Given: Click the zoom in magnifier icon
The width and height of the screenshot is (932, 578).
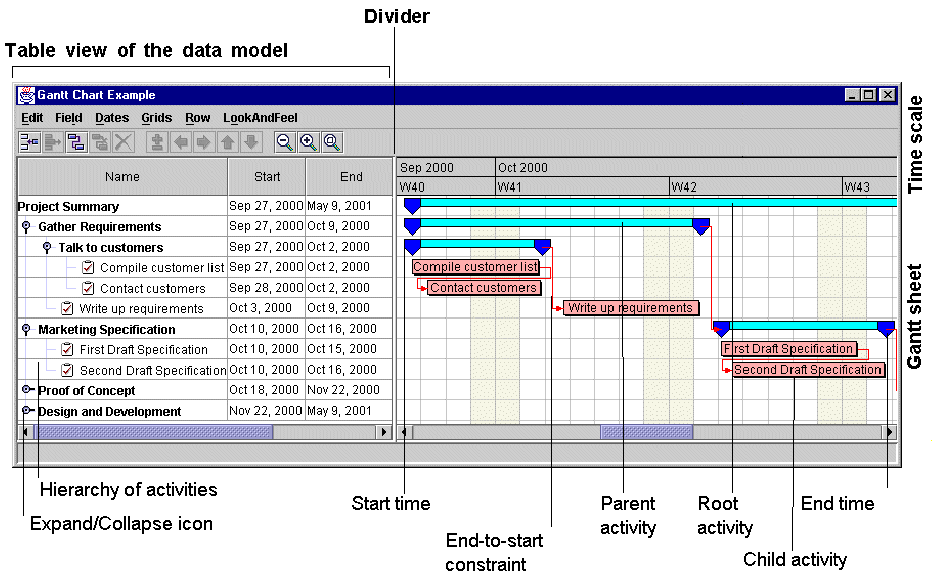Looking at the screenshot, I should pyautogui.click(x=308, y=142).
